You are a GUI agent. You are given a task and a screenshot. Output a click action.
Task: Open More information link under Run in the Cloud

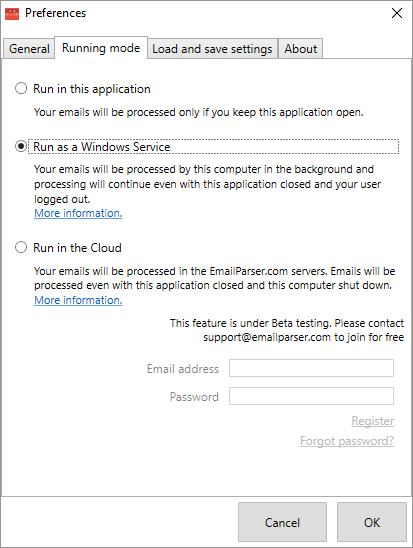pyautogui.click(x=78, y=300)
